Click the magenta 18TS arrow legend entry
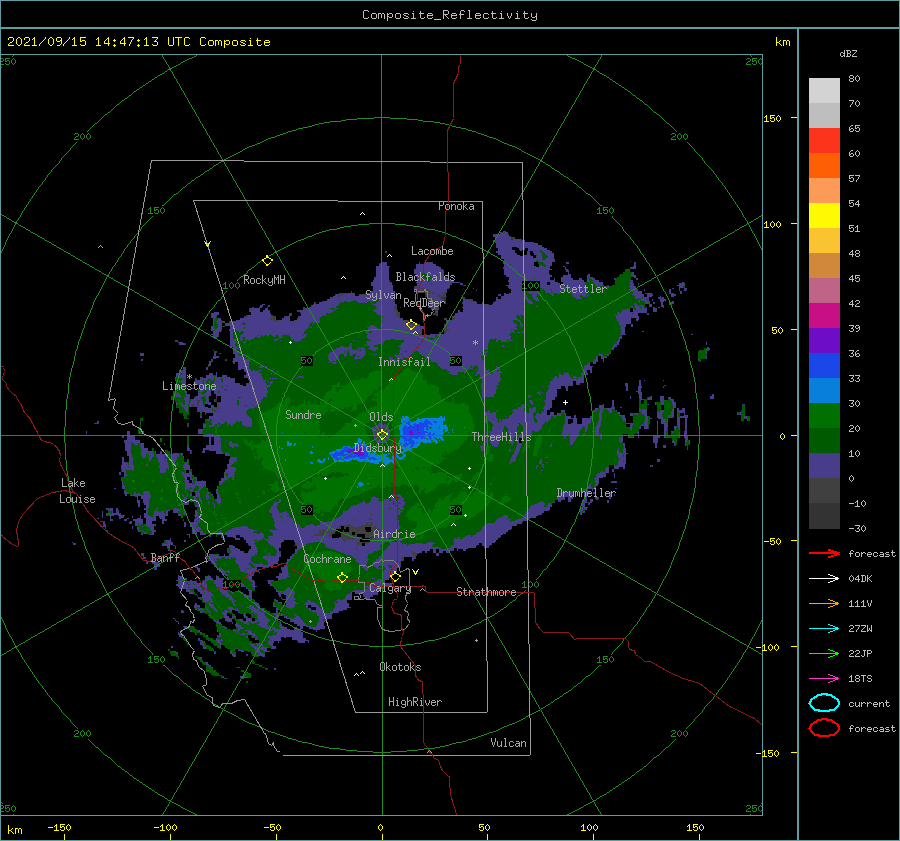Image resolution: width=900 pixels, height=841 pixels. [x=824, y=678]
